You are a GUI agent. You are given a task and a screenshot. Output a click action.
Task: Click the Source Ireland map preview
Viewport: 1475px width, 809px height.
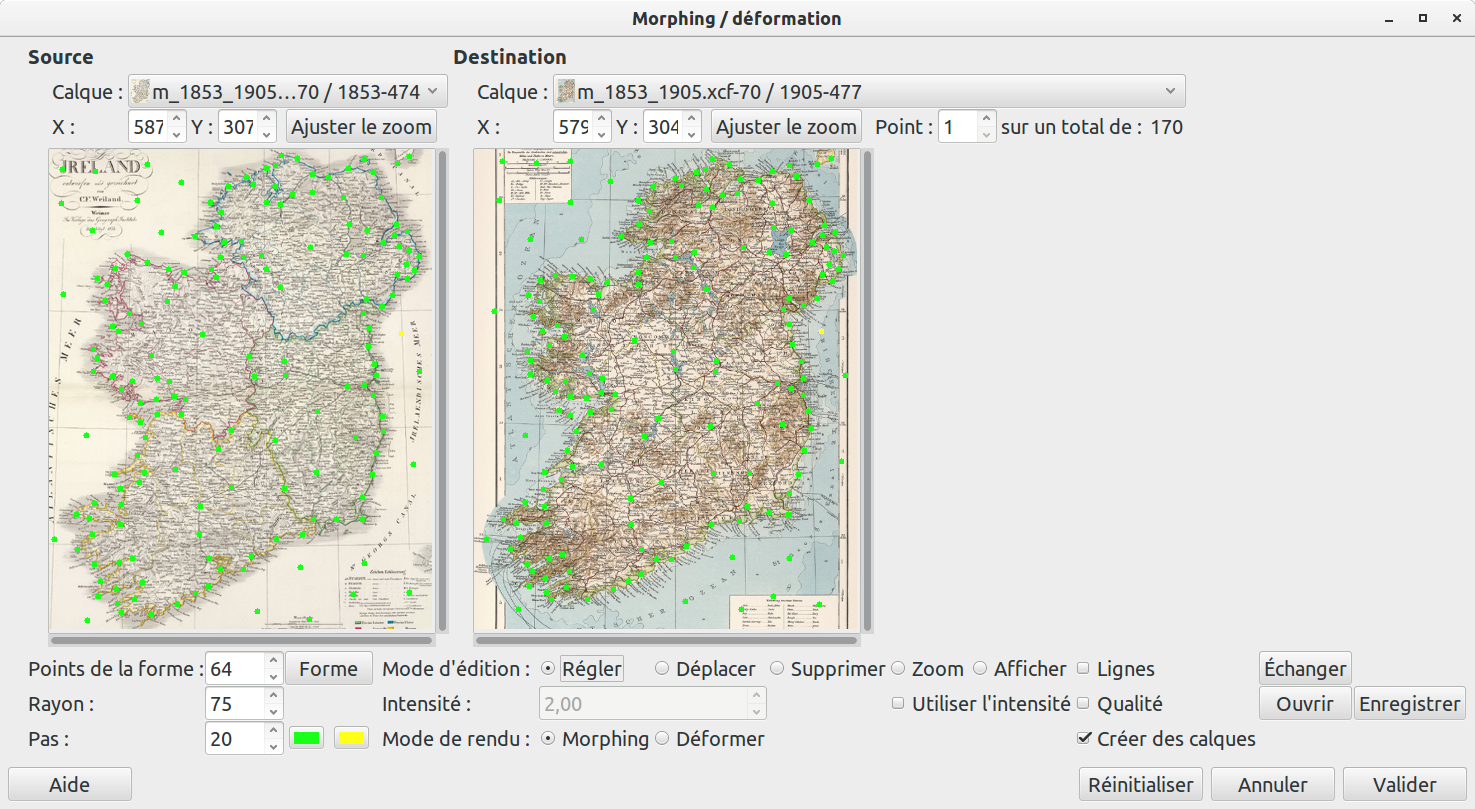coord(241,389)
